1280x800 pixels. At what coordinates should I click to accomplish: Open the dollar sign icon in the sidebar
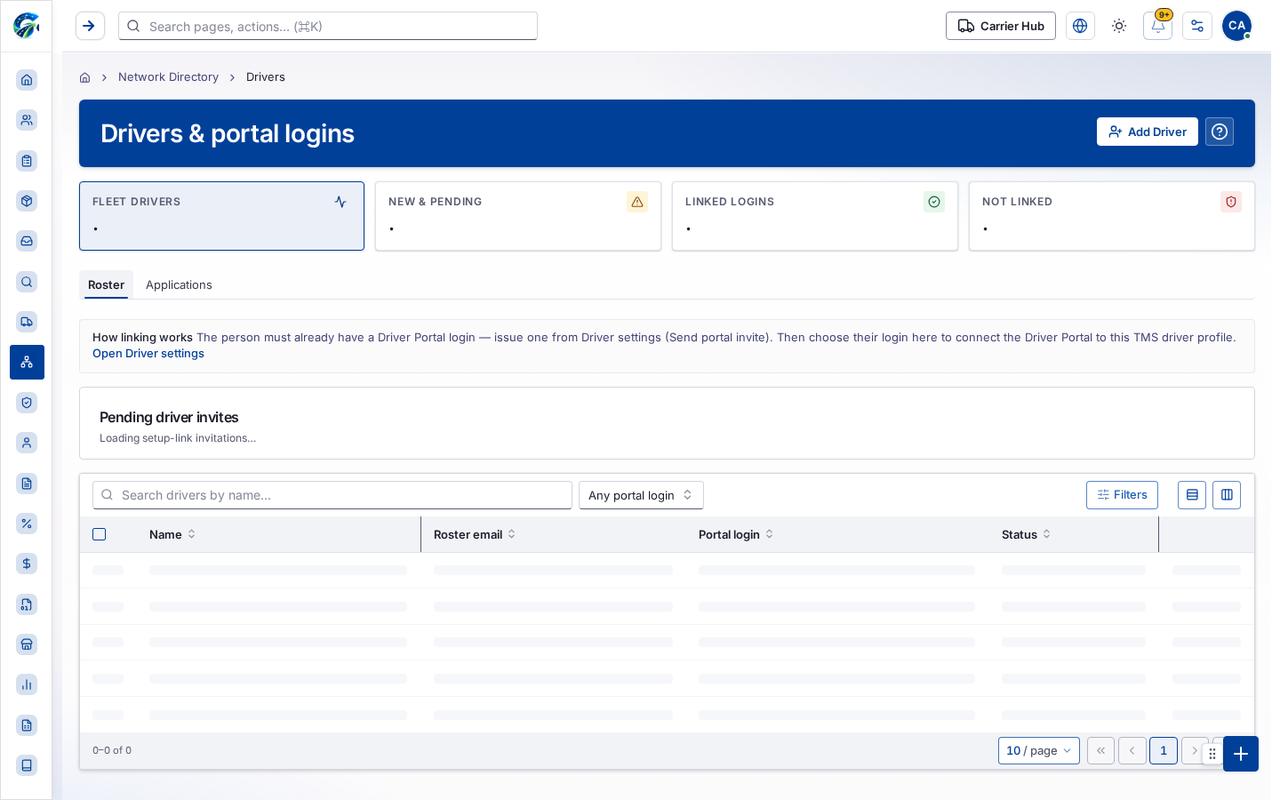27,564
